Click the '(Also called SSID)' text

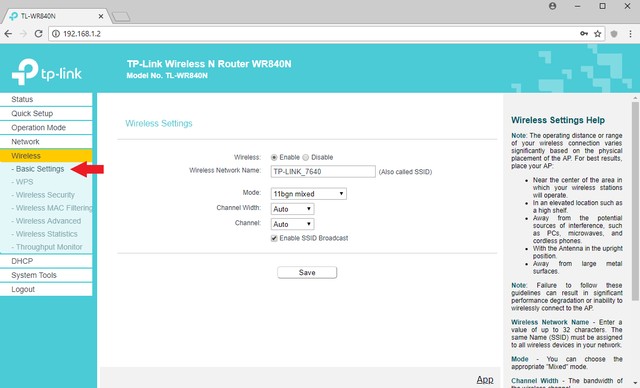click(405, 172)
